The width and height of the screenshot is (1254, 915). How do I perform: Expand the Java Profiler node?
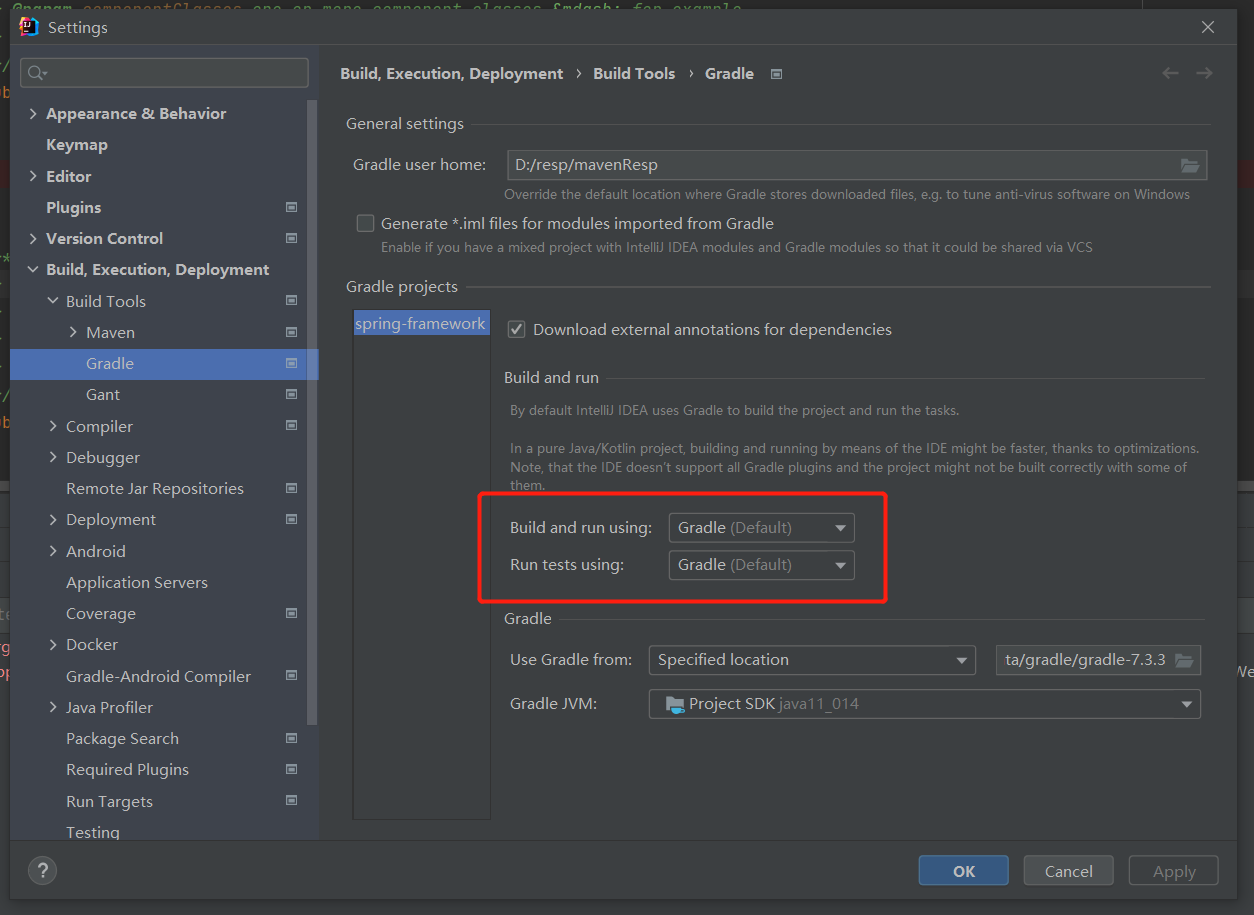tap(53, 707)
